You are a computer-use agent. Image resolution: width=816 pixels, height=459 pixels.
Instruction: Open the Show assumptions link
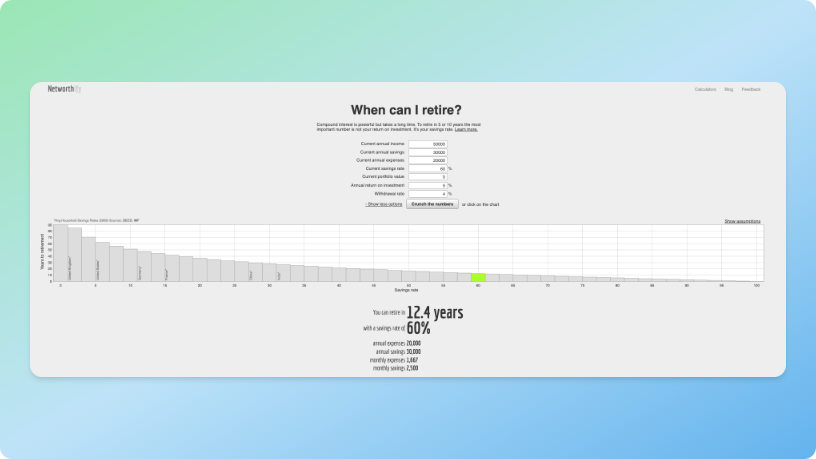tap(743, 221)
